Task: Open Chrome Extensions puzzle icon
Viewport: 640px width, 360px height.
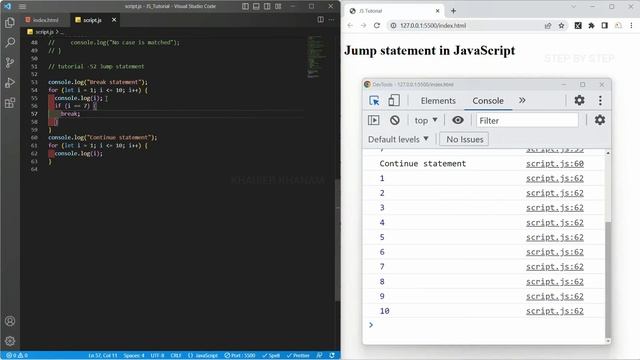Action: (x=591, y=25)
